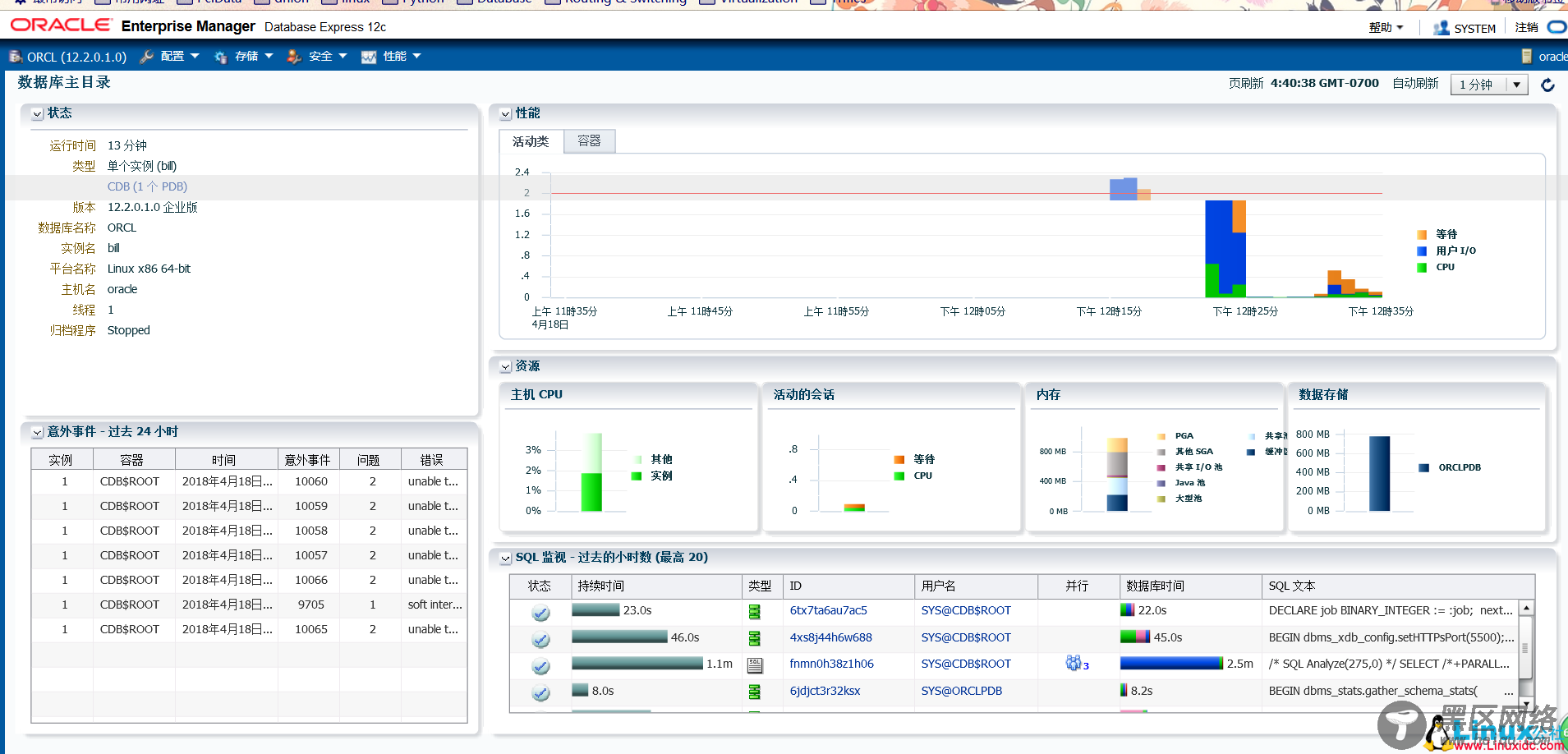The width and height of the screenshot is (1568, 754).
Task: Click the SYS@ORCLPDB user link
Action: click(x=961, y=691)
